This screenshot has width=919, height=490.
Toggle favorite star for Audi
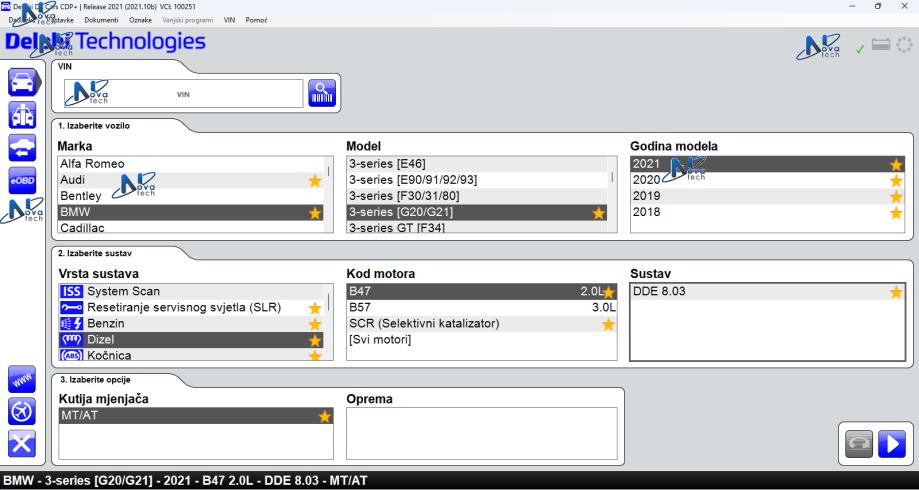click(315, 181)
